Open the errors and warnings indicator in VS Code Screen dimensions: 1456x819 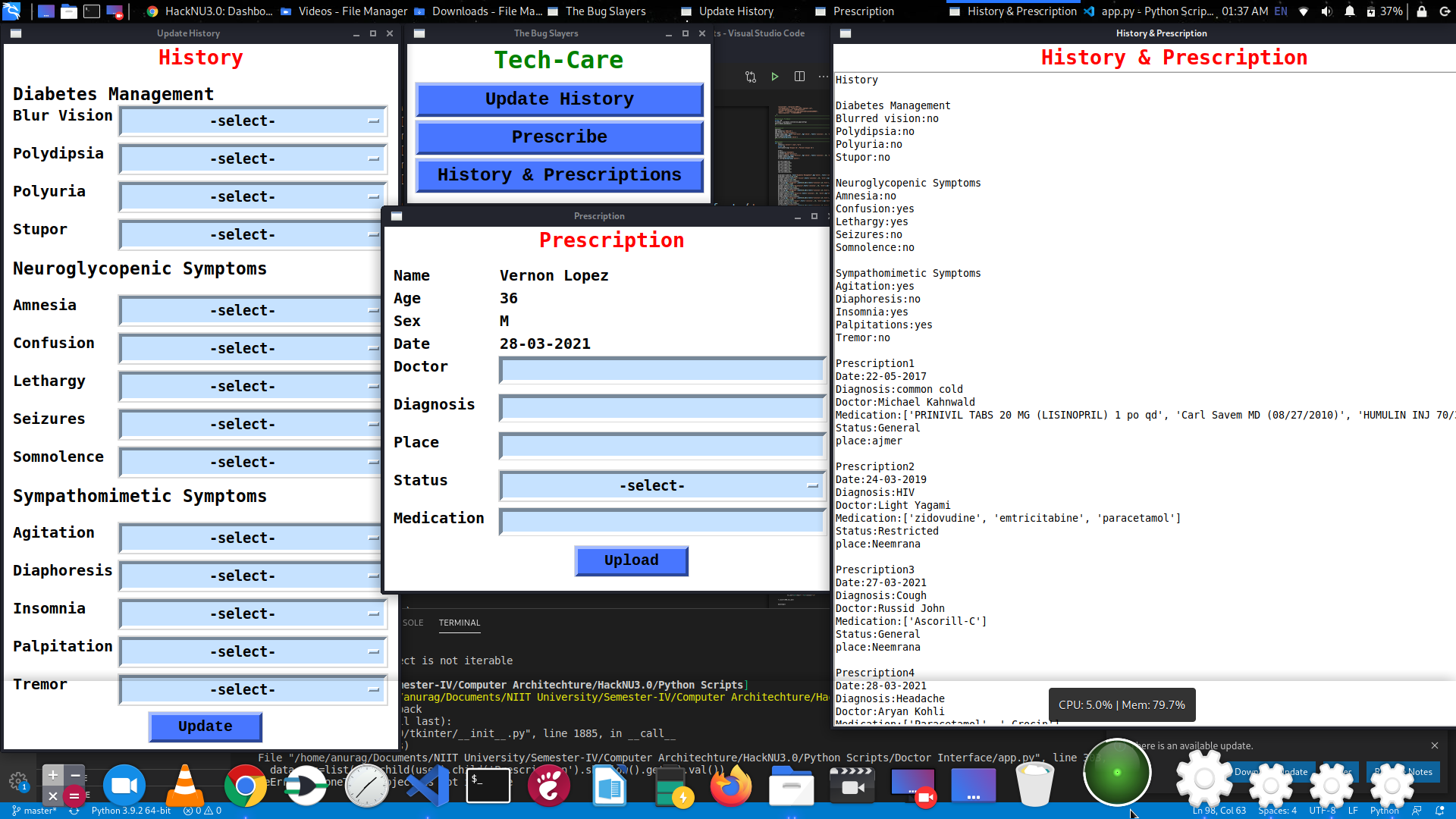(201, 810)
